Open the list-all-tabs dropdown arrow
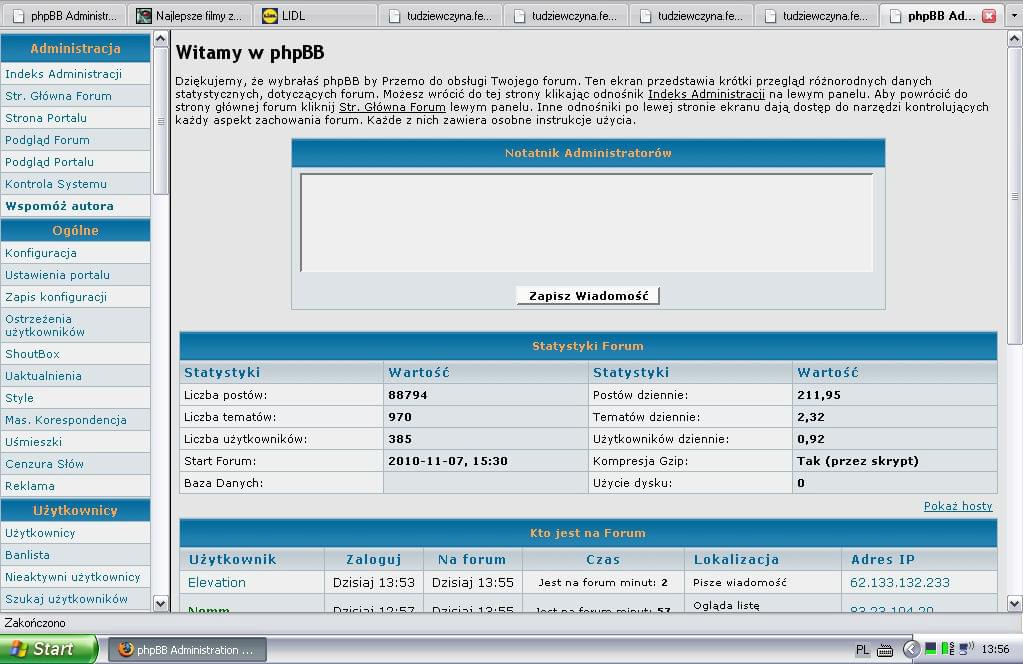1023x664 pixels. pos(1014,16)
